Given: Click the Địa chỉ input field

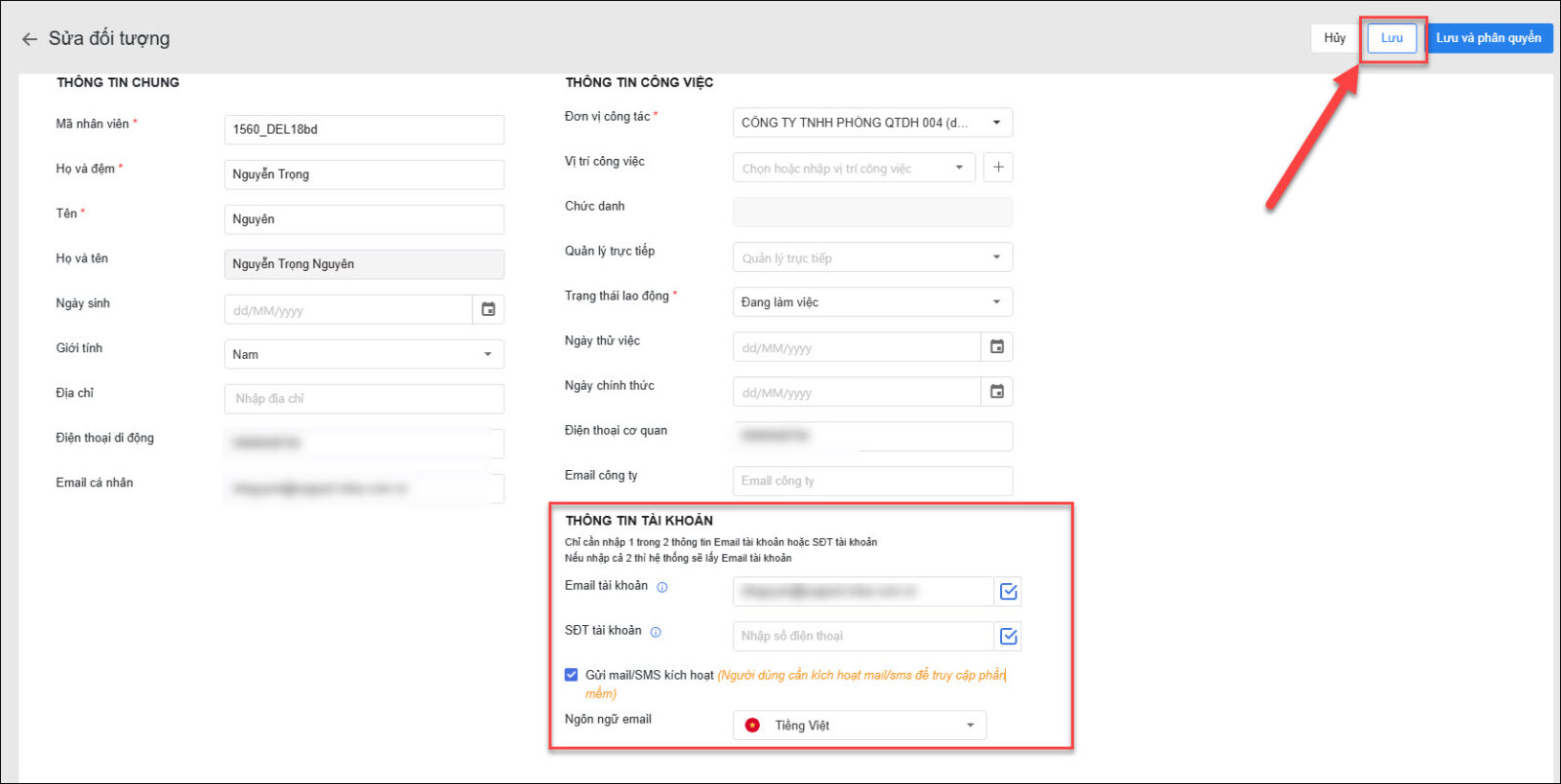Looking at the screenshot, I should click(x=364, y=399).
